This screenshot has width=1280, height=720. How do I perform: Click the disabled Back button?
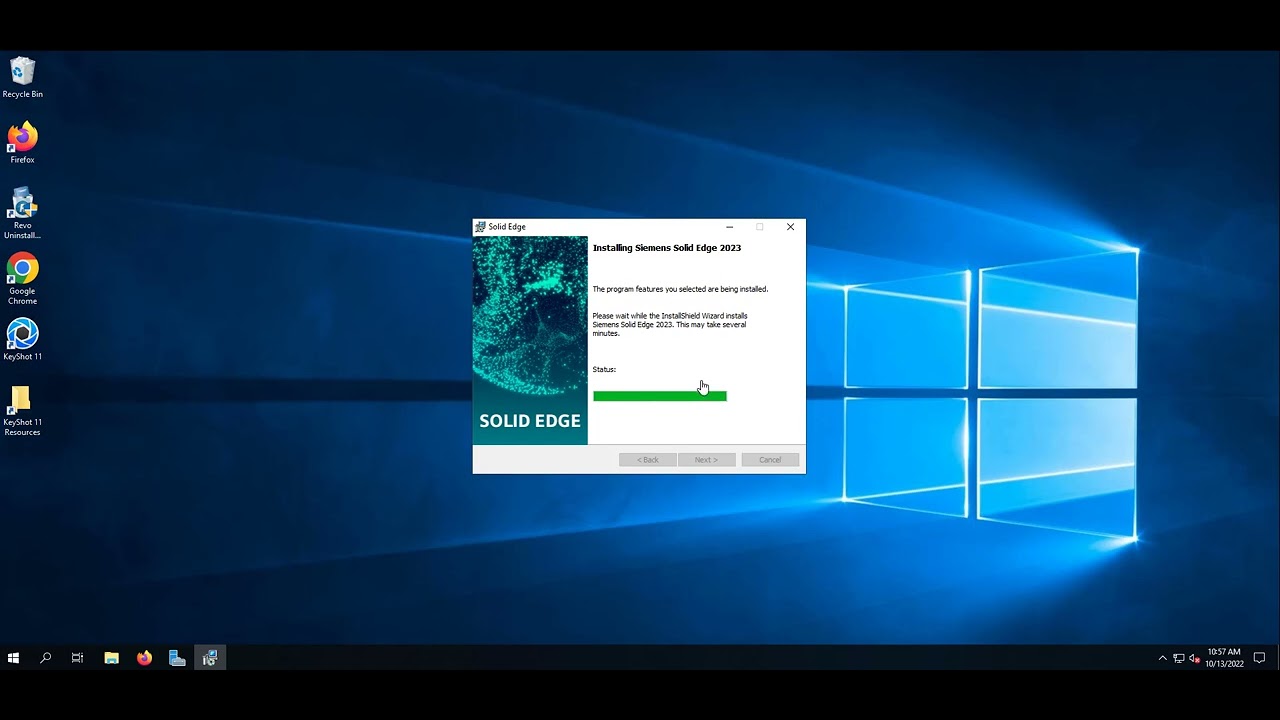pyautogui.click(x=648, y=460)
